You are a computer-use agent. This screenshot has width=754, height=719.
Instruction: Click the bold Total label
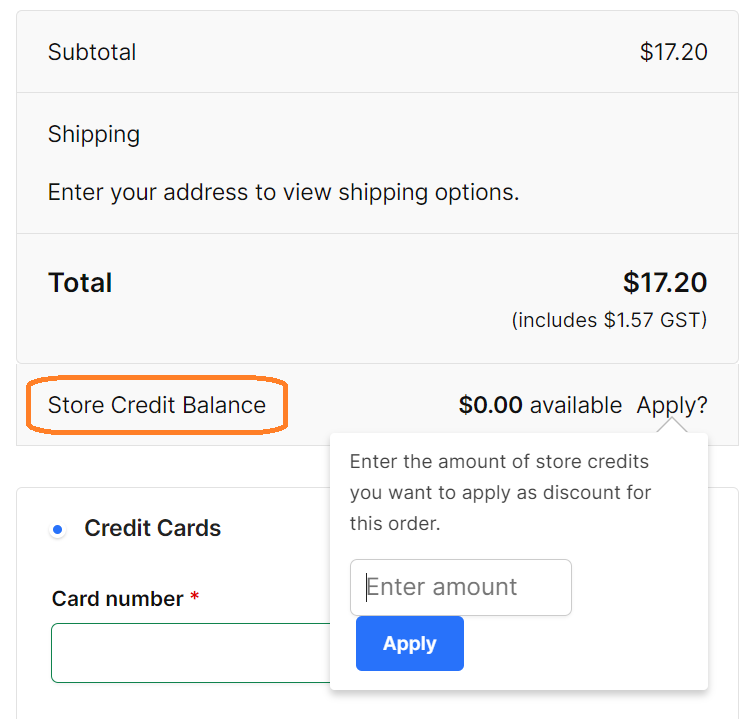tap(80, 283)
